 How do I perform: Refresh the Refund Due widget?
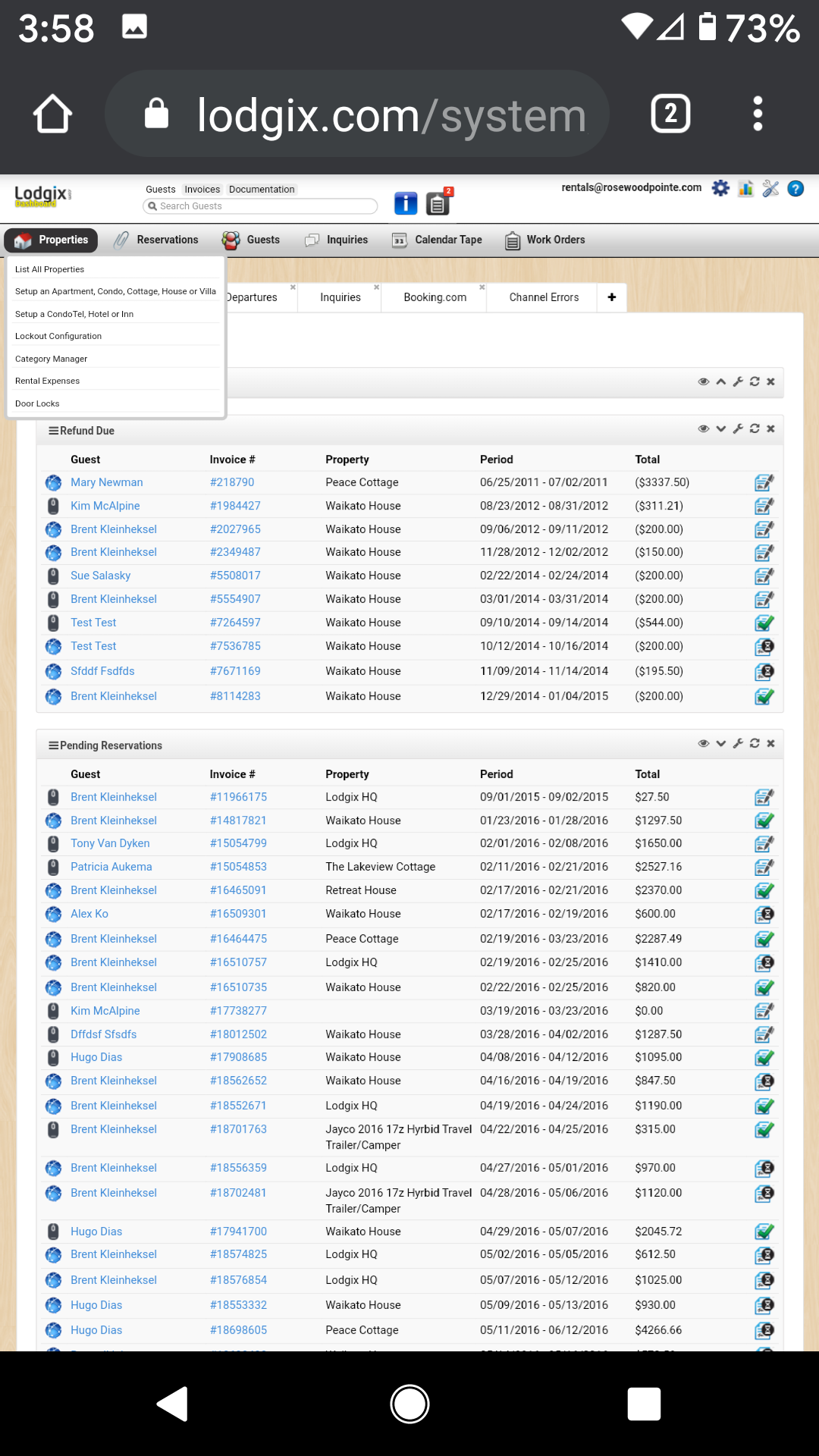click(755, 428)
